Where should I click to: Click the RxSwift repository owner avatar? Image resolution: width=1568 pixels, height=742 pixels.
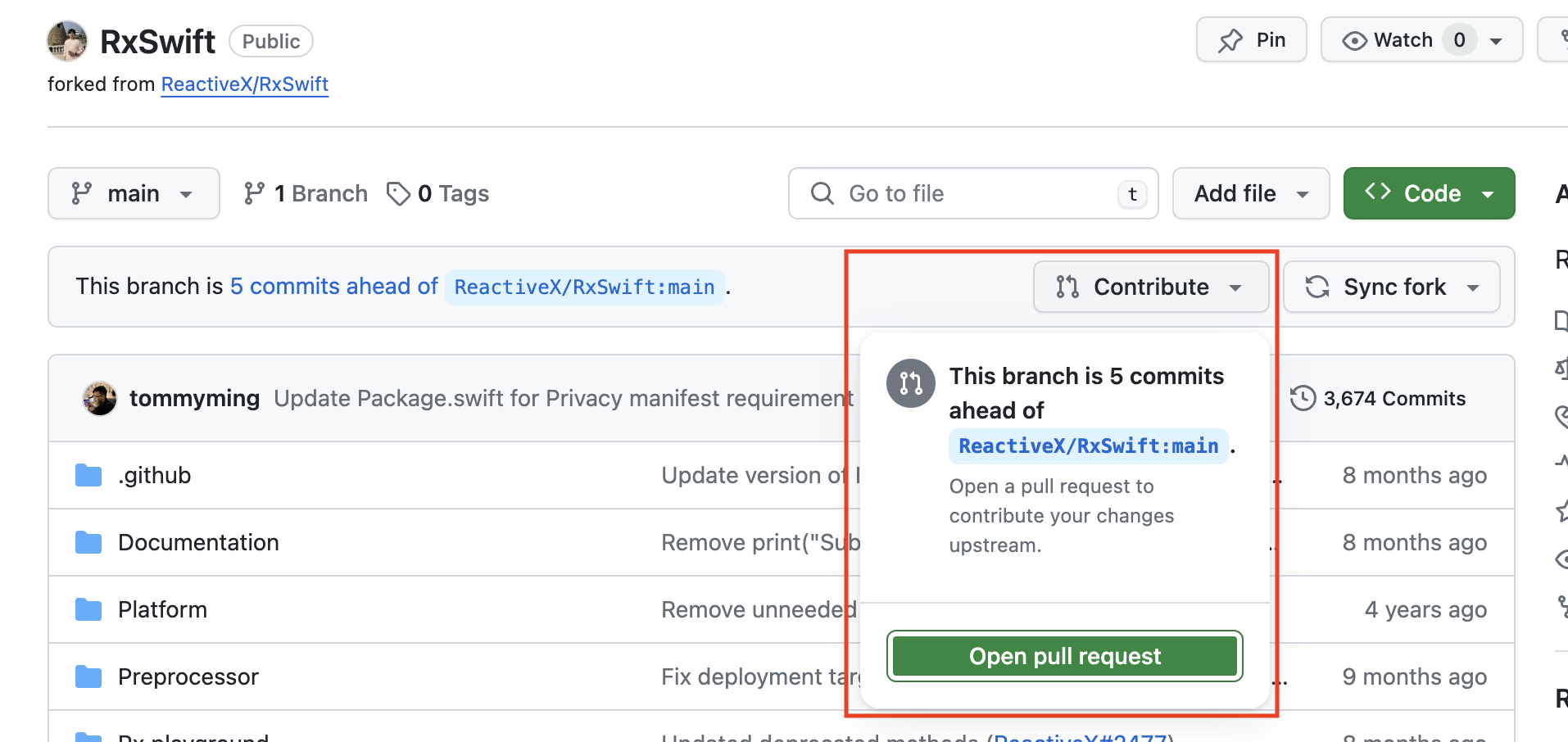click(x=67, y=41)
